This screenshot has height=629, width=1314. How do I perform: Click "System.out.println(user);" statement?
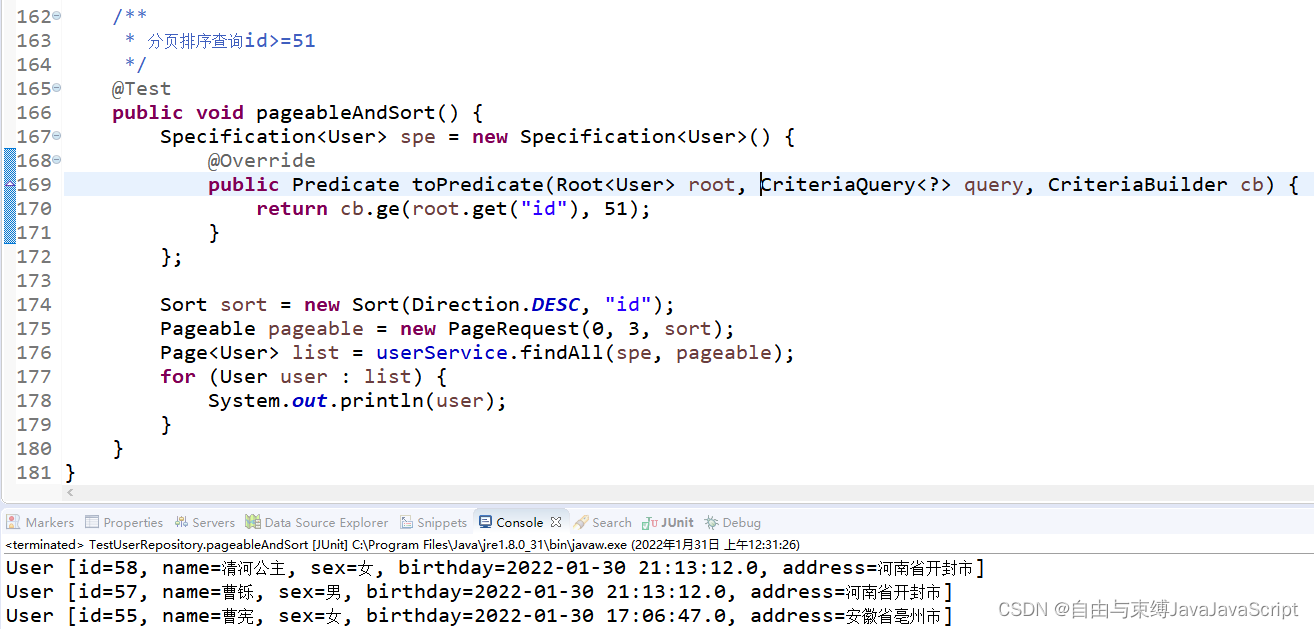point(357,401)
